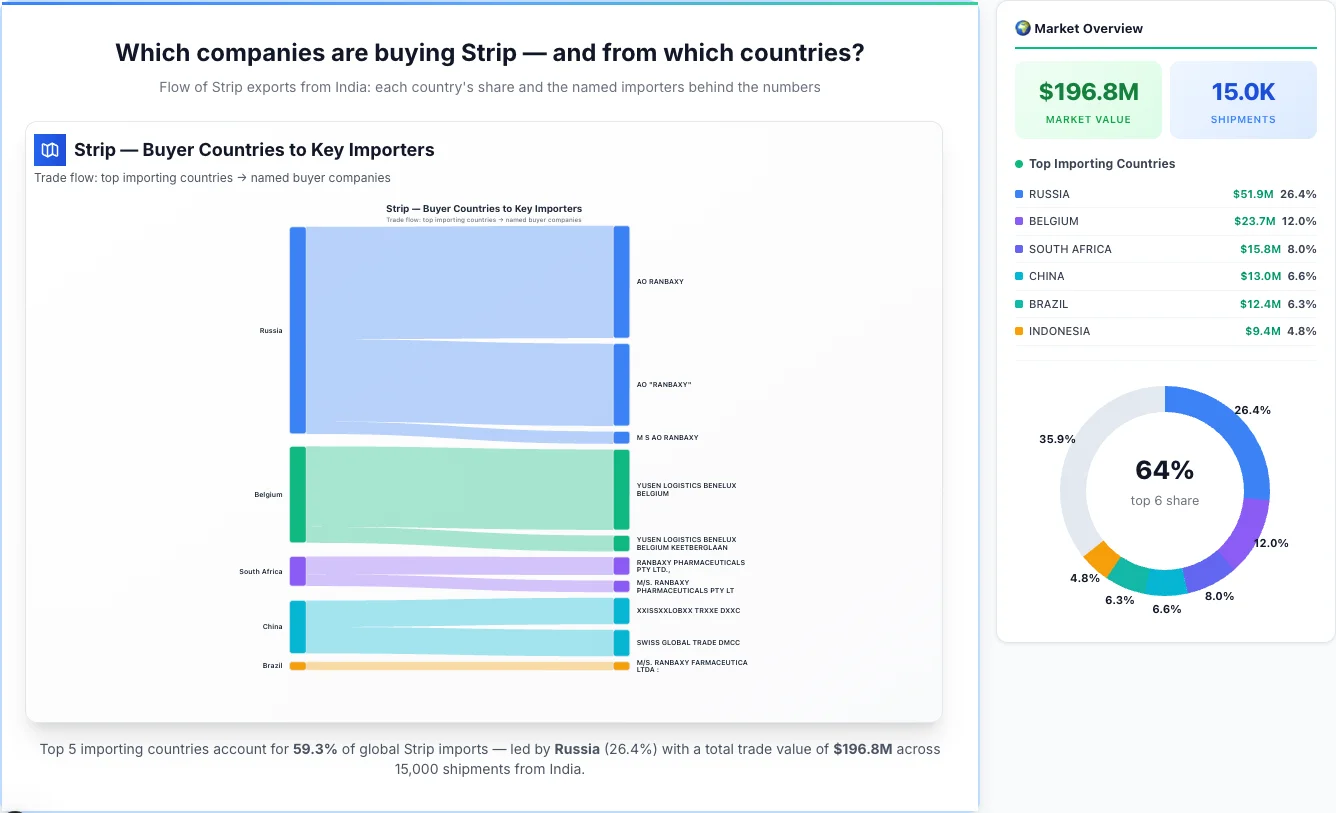Click the $23.7M value for Belgium

click(1254, 221)
